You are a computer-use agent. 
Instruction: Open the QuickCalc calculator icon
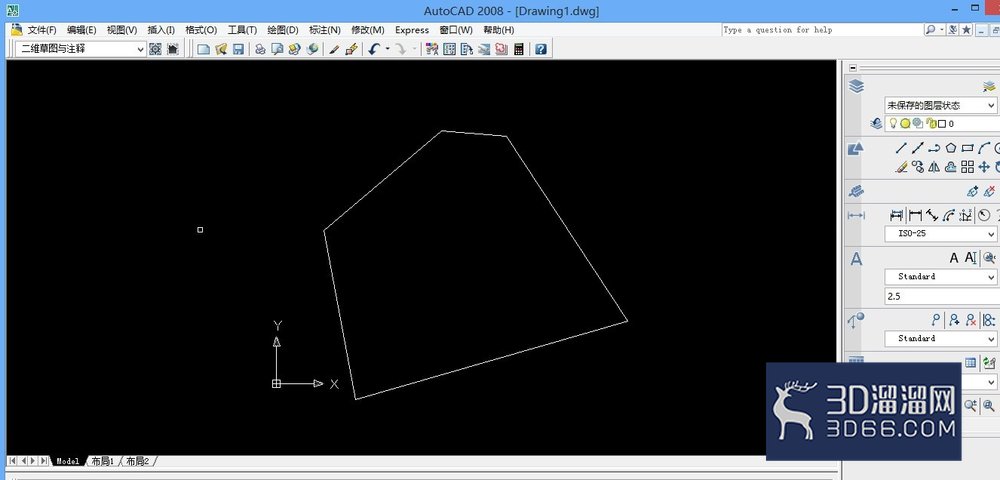(518, 49)
